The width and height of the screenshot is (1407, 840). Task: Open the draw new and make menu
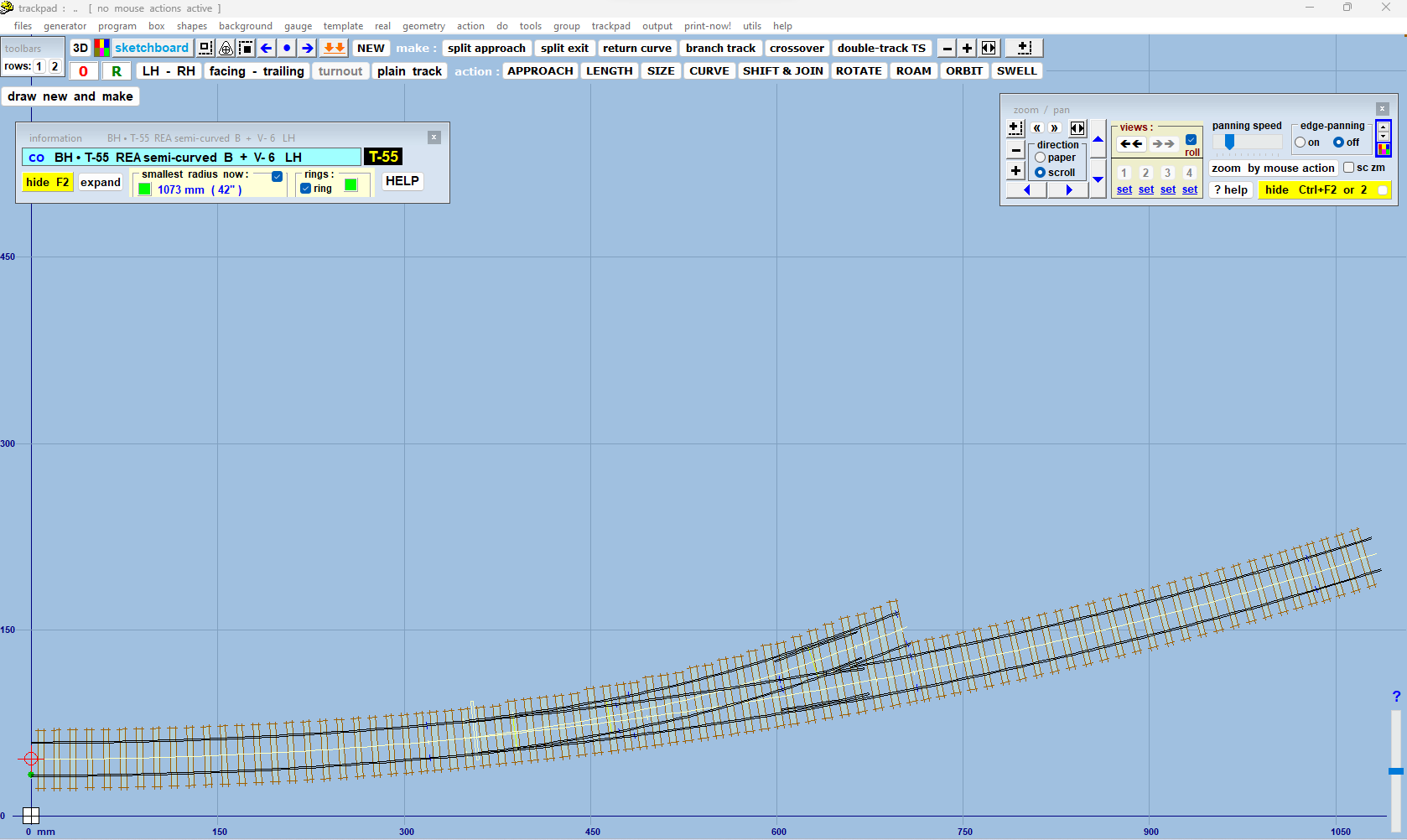[70, 96]
